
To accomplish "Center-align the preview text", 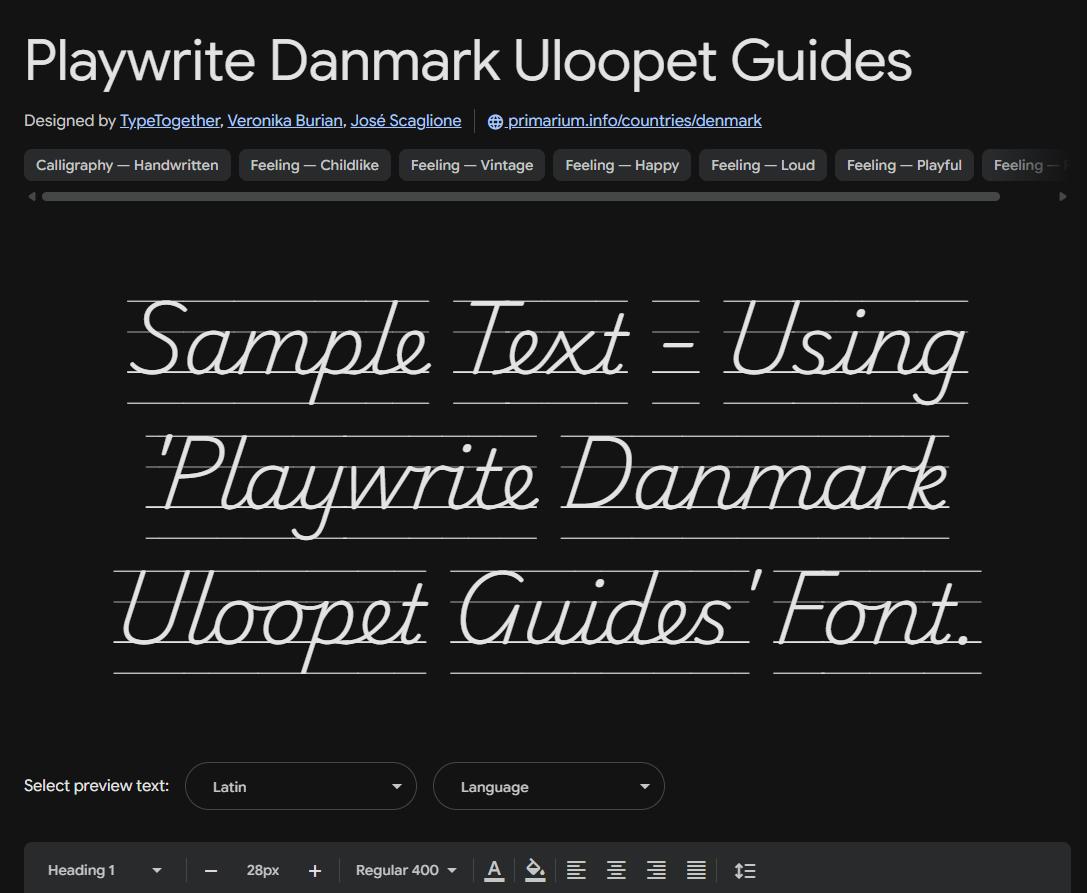I will pos(616,870).
